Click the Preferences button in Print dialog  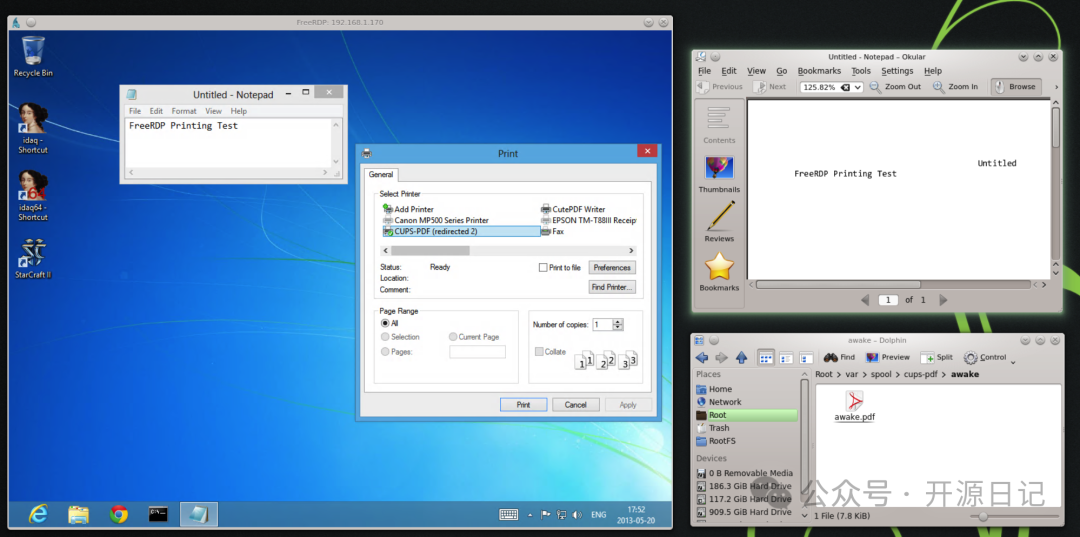[x=612, y=268]
